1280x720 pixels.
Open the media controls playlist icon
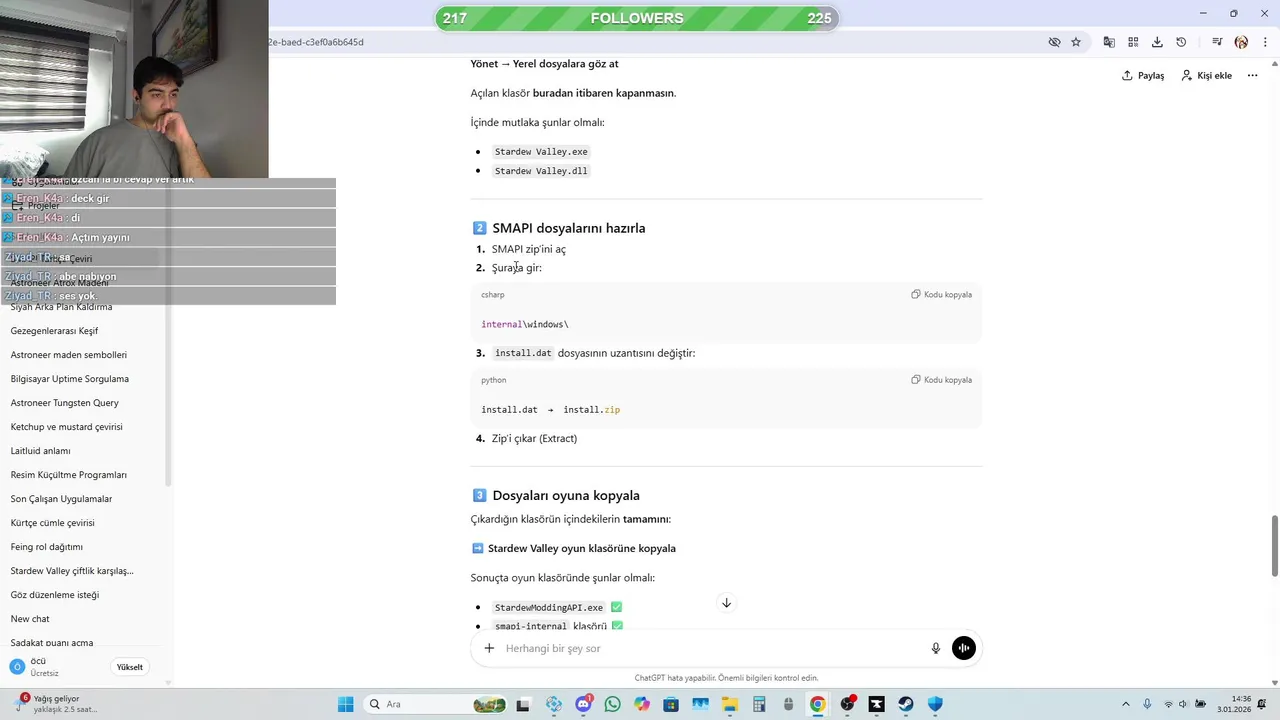[x=1217, y=42]
